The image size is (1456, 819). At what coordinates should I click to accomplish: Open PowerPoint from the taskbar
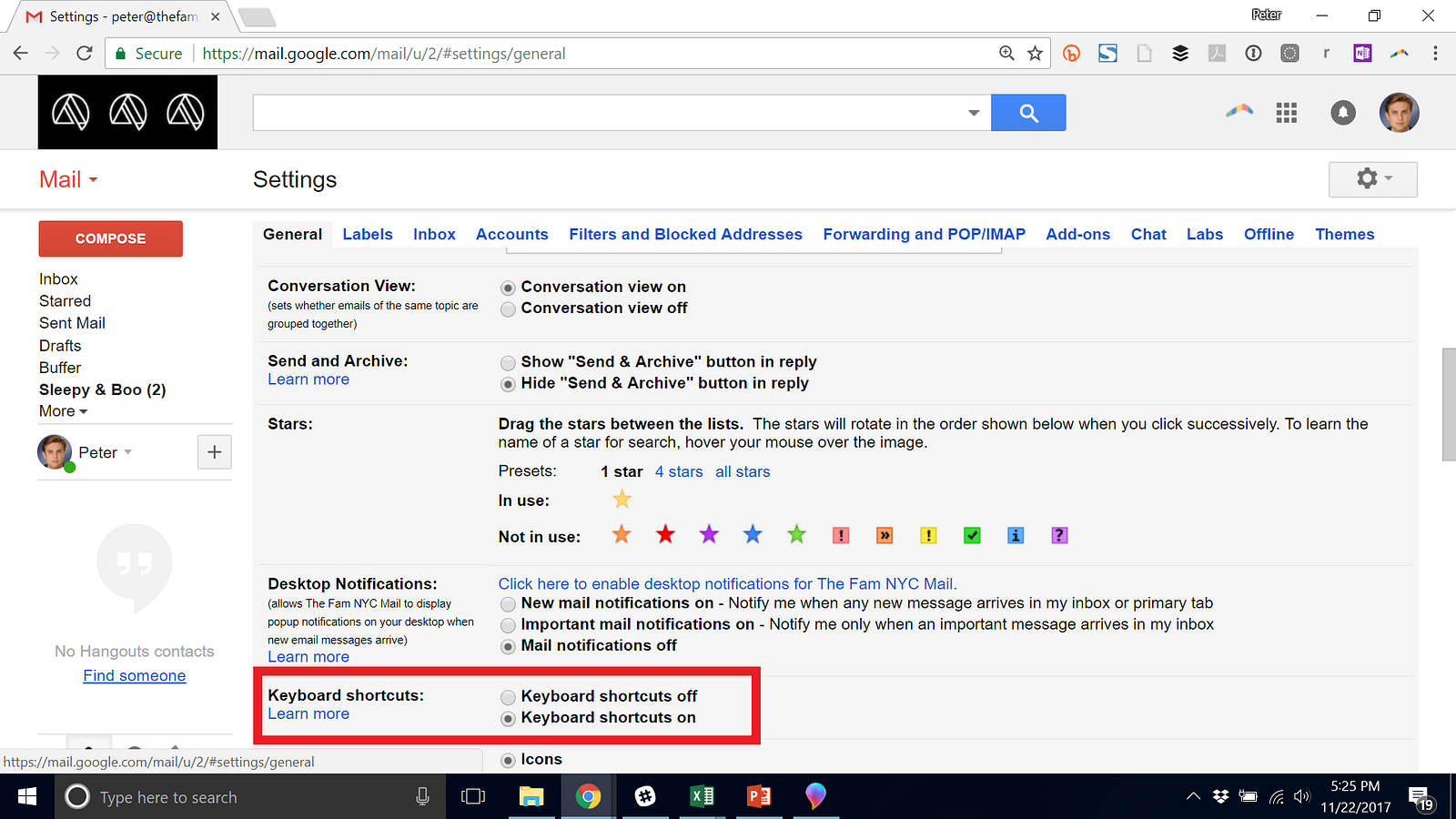758,797
